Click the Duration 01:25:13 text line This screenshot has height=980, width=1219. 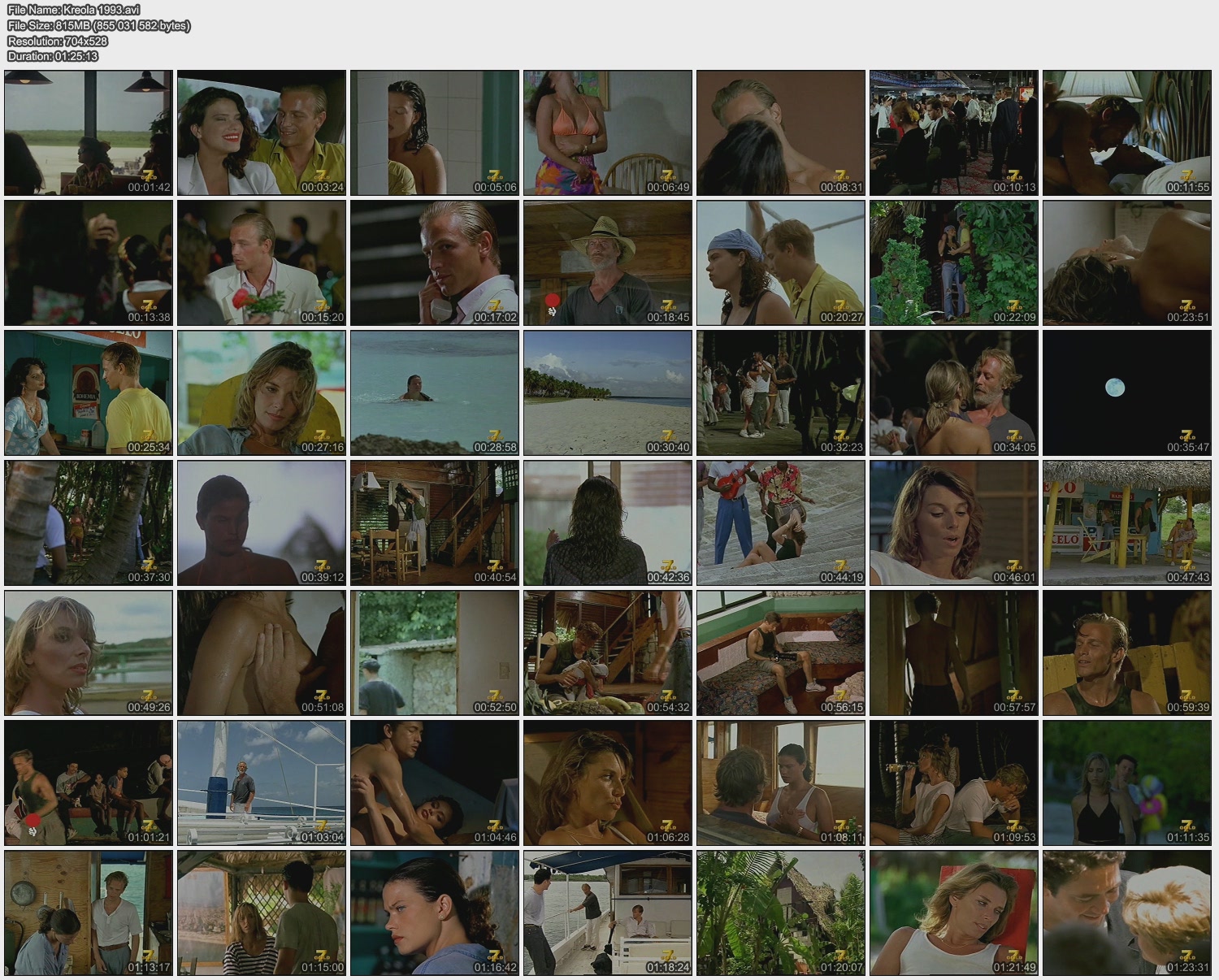(x=53, y=56)
